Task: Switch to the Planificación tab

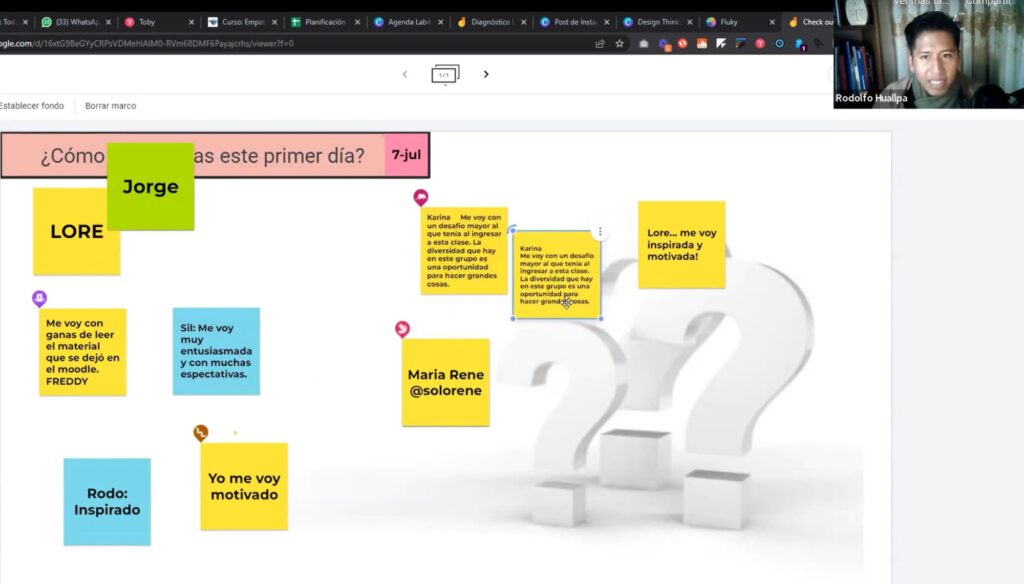Action: (320, 22)
